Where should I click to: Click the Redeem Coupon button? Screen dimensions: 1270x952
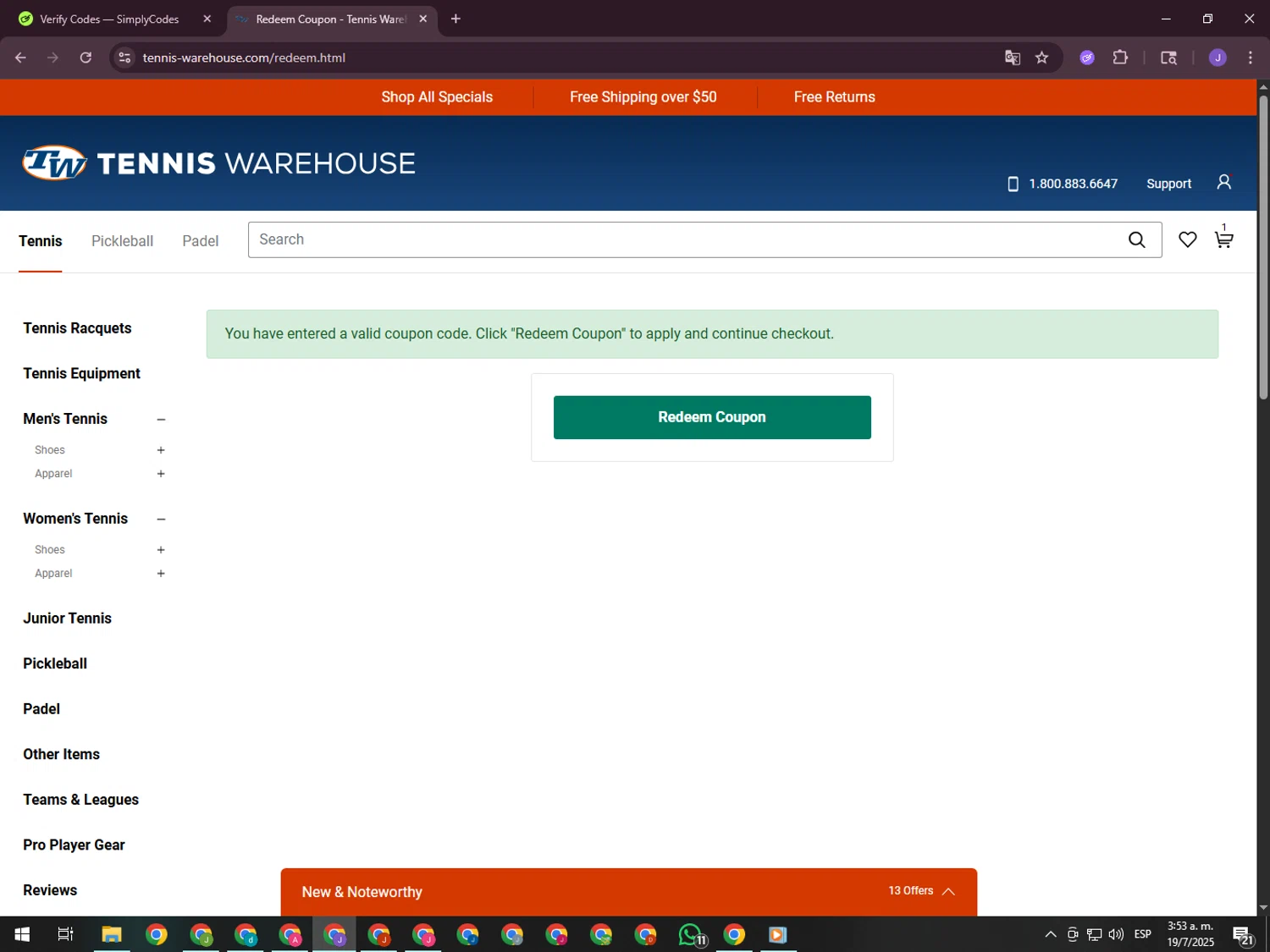pos(712,417)
